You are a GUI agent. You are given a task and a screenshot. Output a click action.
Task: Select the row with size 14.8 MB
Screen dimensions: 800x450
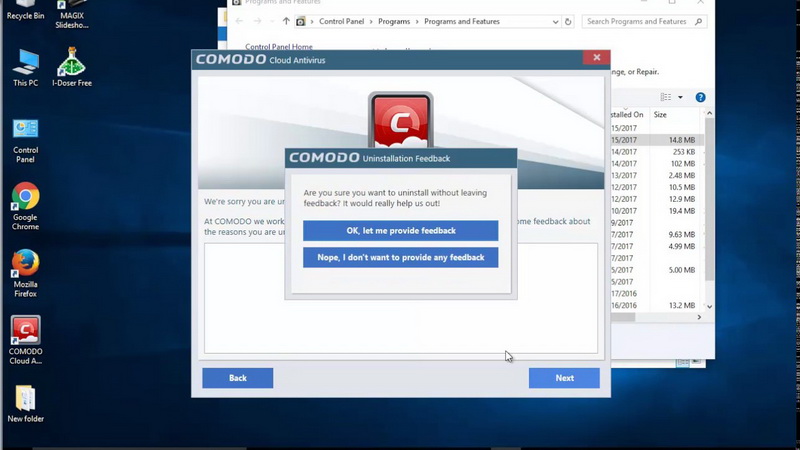pyautogui.click(x=657, y=140)
